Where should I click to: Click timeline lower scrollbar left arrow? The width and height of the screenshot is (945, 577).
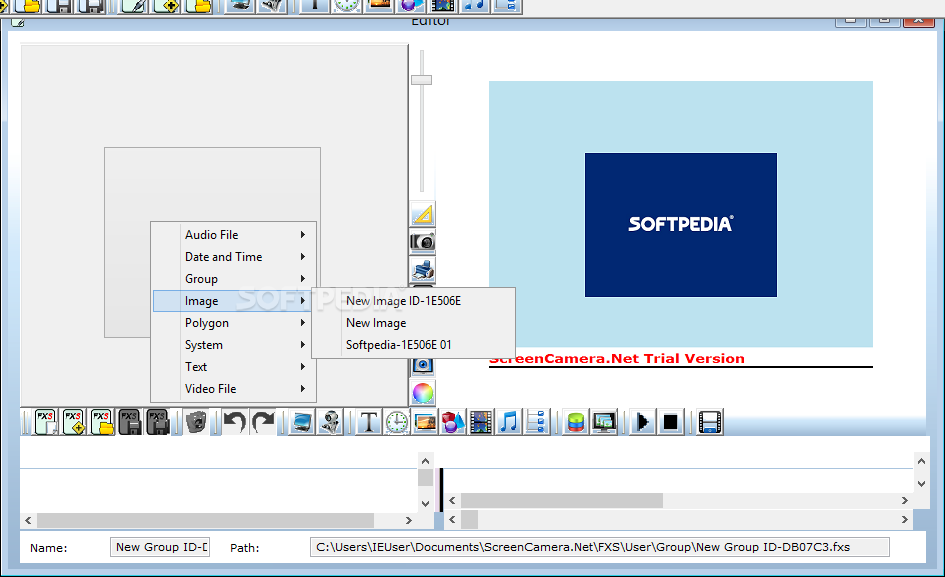click(x=452, y=519)
